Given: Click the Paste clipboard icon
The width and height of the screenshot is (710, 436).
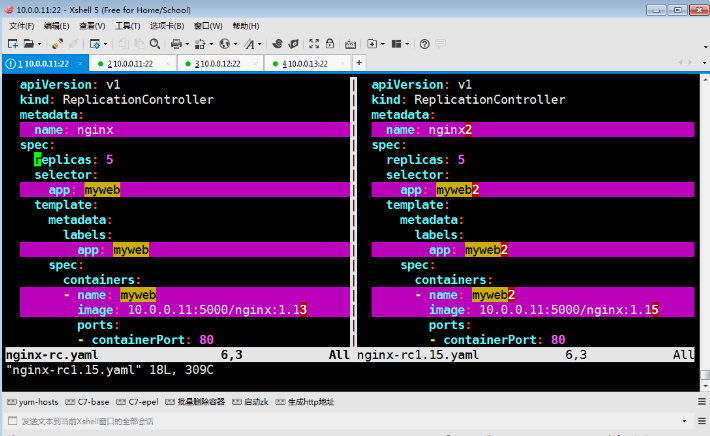Looking at the screenshot, I should click(x=139, y=44).
